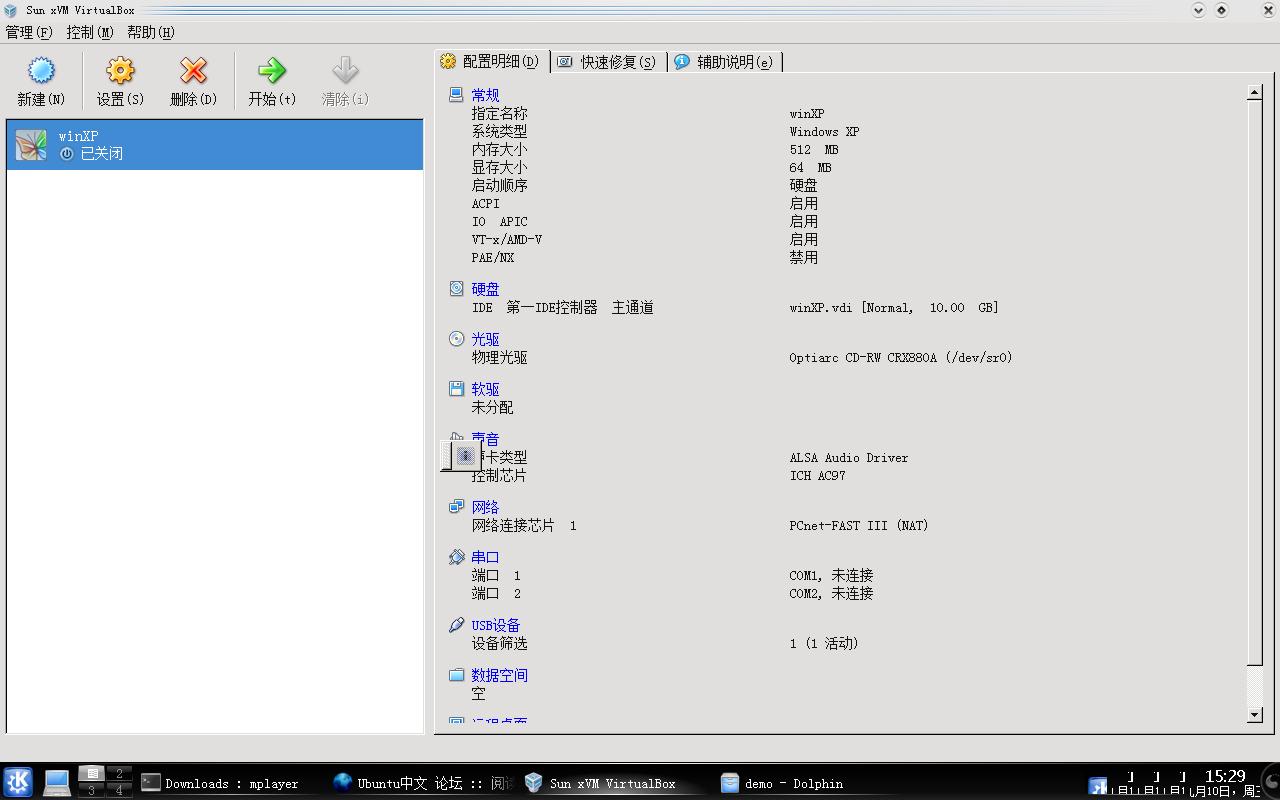Open the 数据空间 shared folders link
This screenshot has height=800, width=1280.
[499, 675]
